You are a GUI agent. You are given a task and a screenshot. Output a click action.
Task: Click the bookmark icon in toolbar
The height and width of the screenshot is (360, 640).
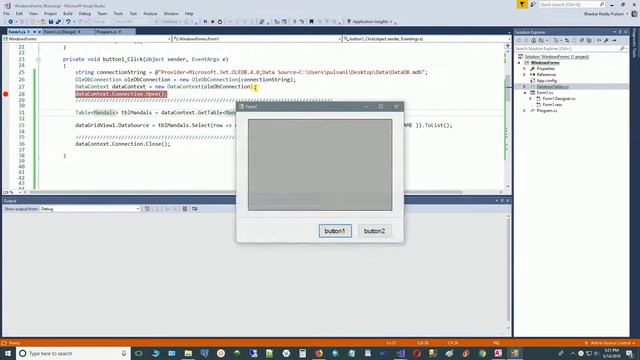pos(311,22)
